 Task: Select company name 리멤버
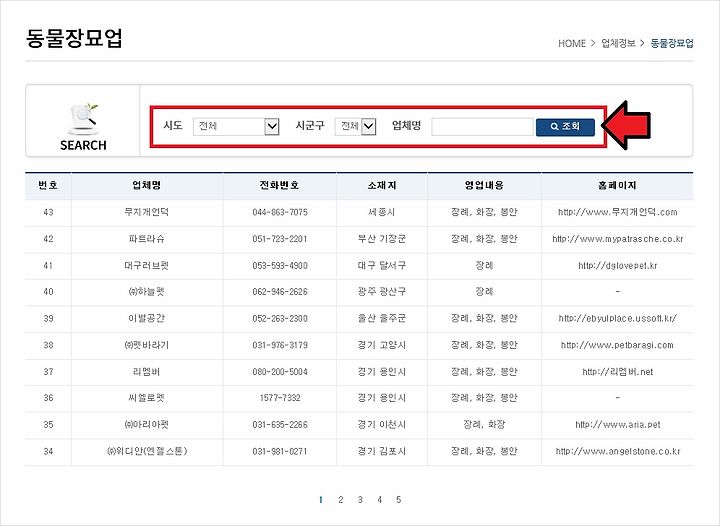[146, 371]
